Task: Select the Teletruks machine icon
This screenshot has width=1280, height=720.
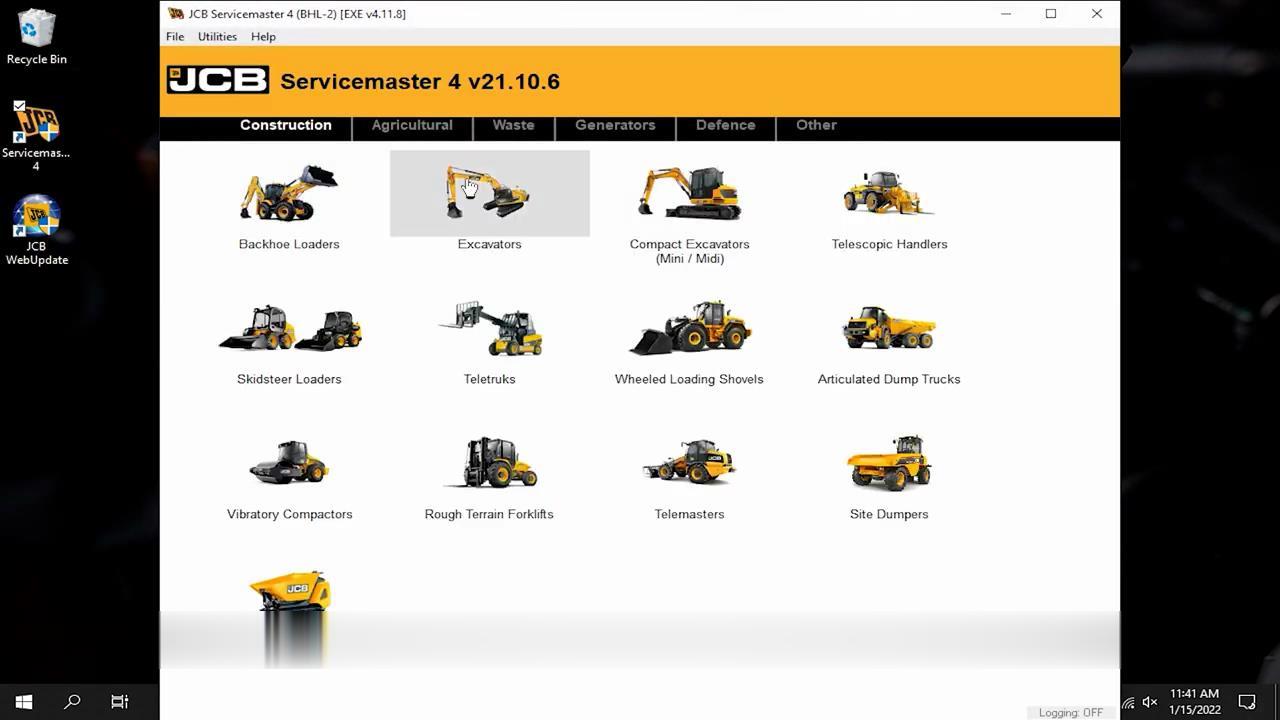Action: pos(489,328)
